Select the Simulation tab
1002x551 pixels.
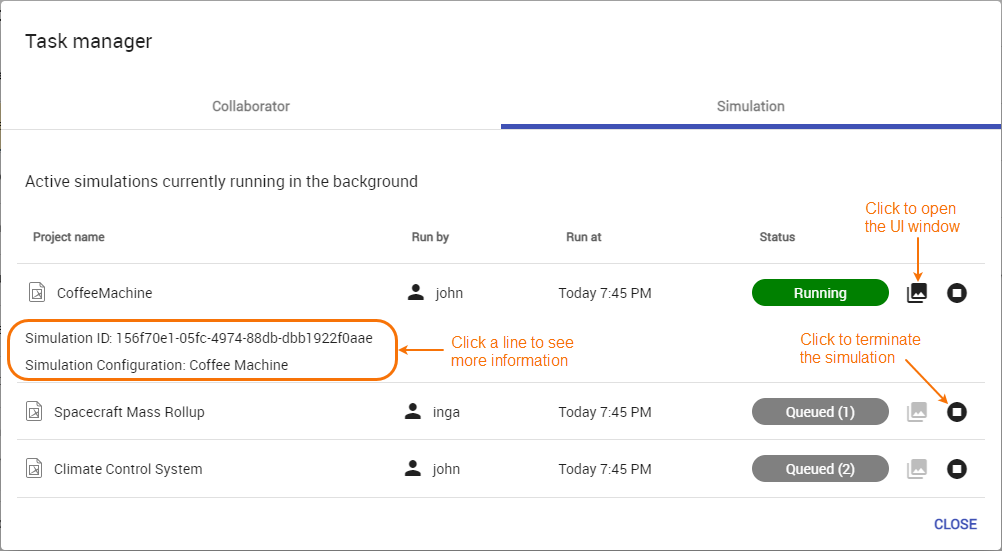750,106
